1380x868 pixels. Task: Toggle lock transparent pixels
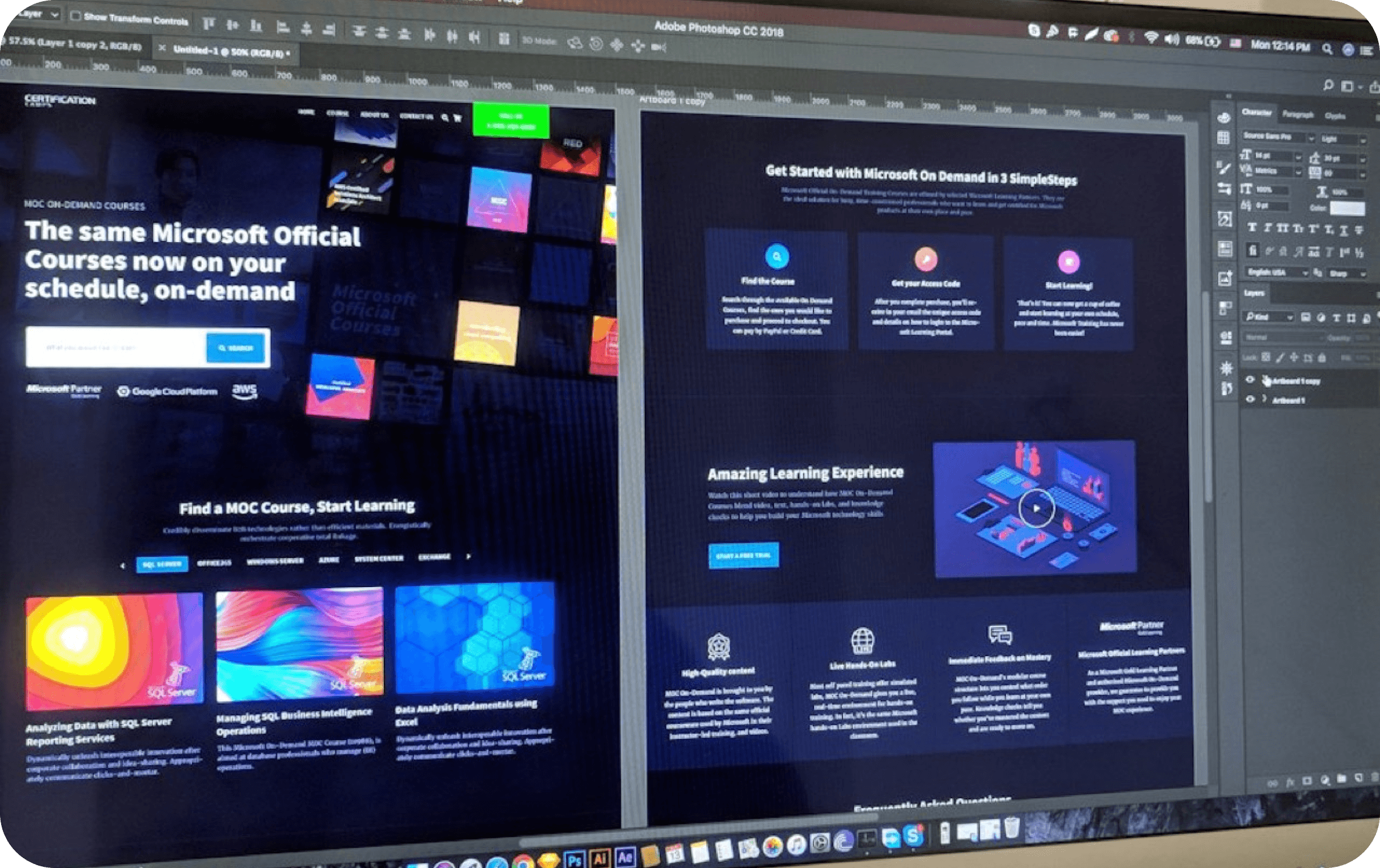1265,357
